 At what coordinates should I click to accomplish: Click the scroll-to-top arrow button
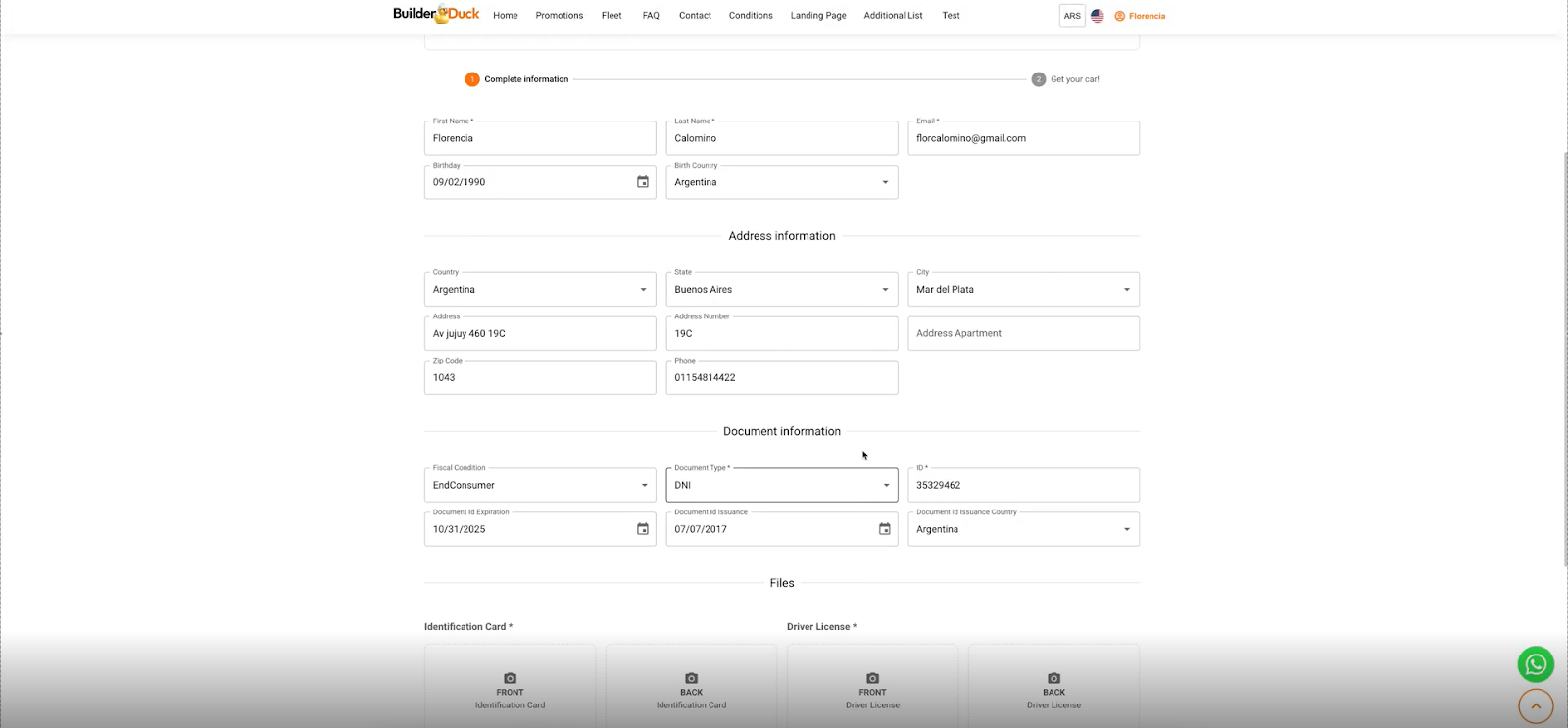point(1536,705)
